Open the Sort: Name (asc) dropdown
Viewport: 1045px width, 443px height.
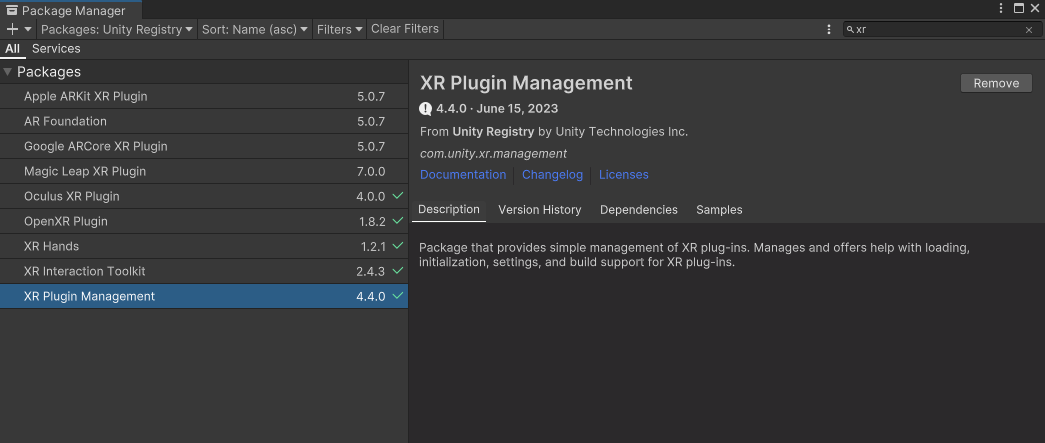(255, 29)
